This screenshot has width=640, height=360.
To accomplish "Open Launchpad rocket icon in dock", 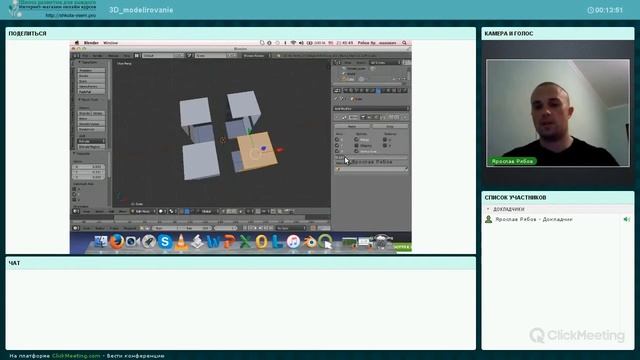I will [x=149, y=242].
